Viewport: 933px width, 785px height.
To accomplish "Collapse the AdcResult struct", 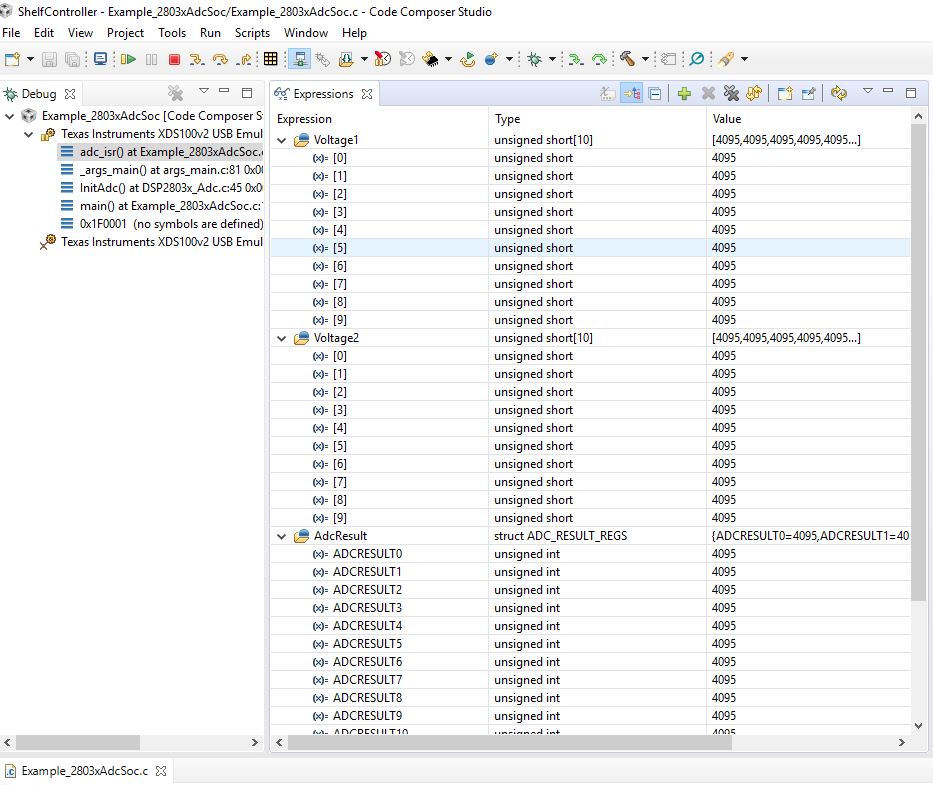I will (x=281, y=535).
